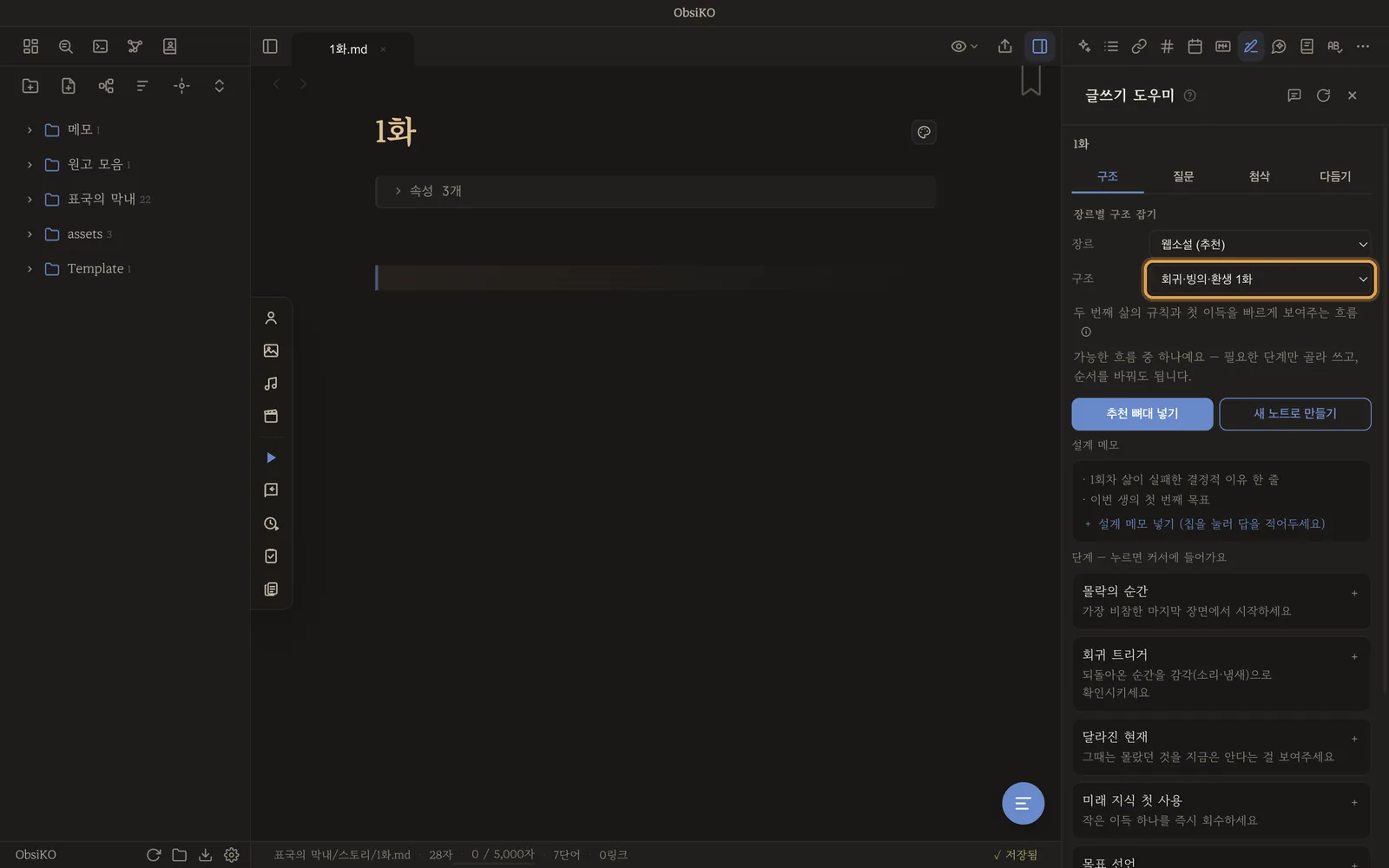Open the 구조 dropdown showing 회귀·빙의·환생 1화
This screenshot has height=868, width=1389.
pos(1261,279)
